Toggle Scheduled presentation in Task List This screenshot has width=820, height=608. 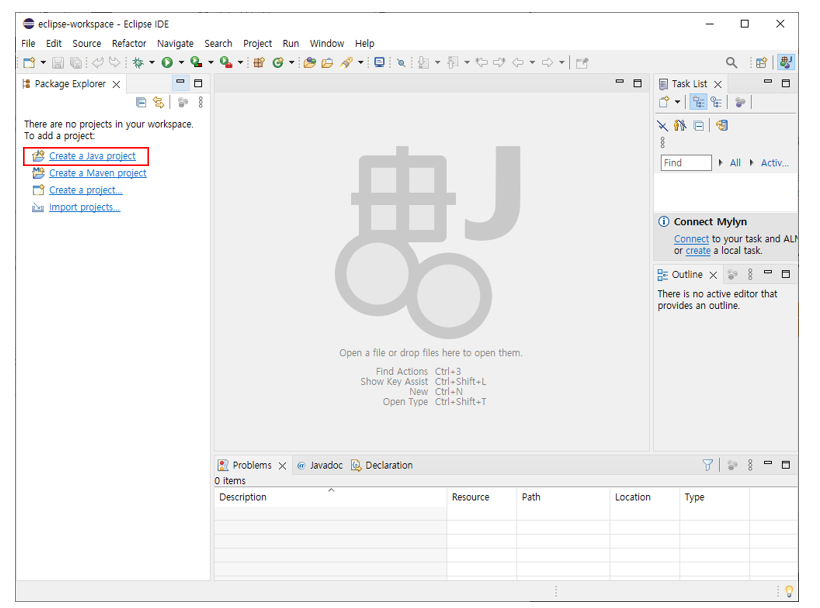click(x=716, y=102)
